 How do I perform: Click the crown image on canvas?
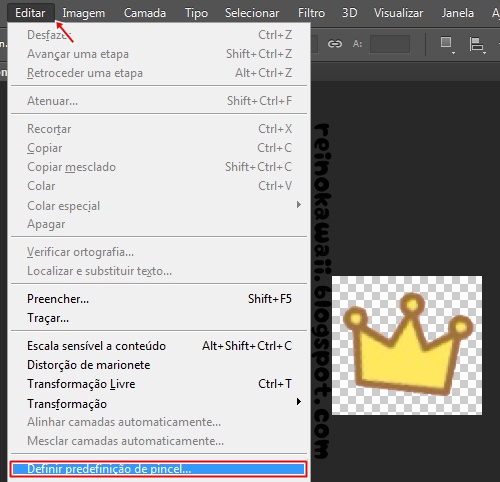[407, 345]
